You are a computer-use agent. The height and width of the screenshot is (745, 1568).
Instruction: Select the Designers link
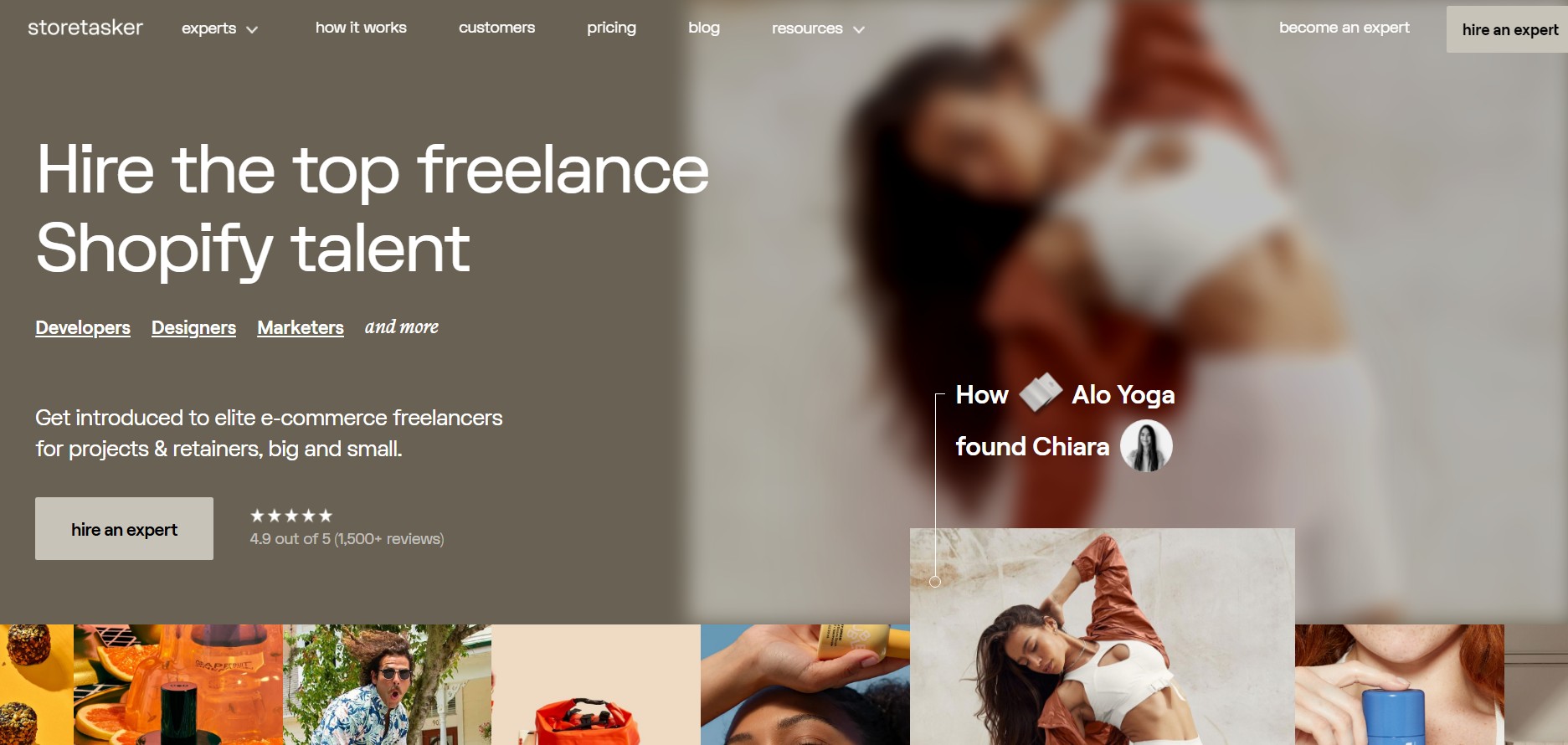click(x=193, y=327)
